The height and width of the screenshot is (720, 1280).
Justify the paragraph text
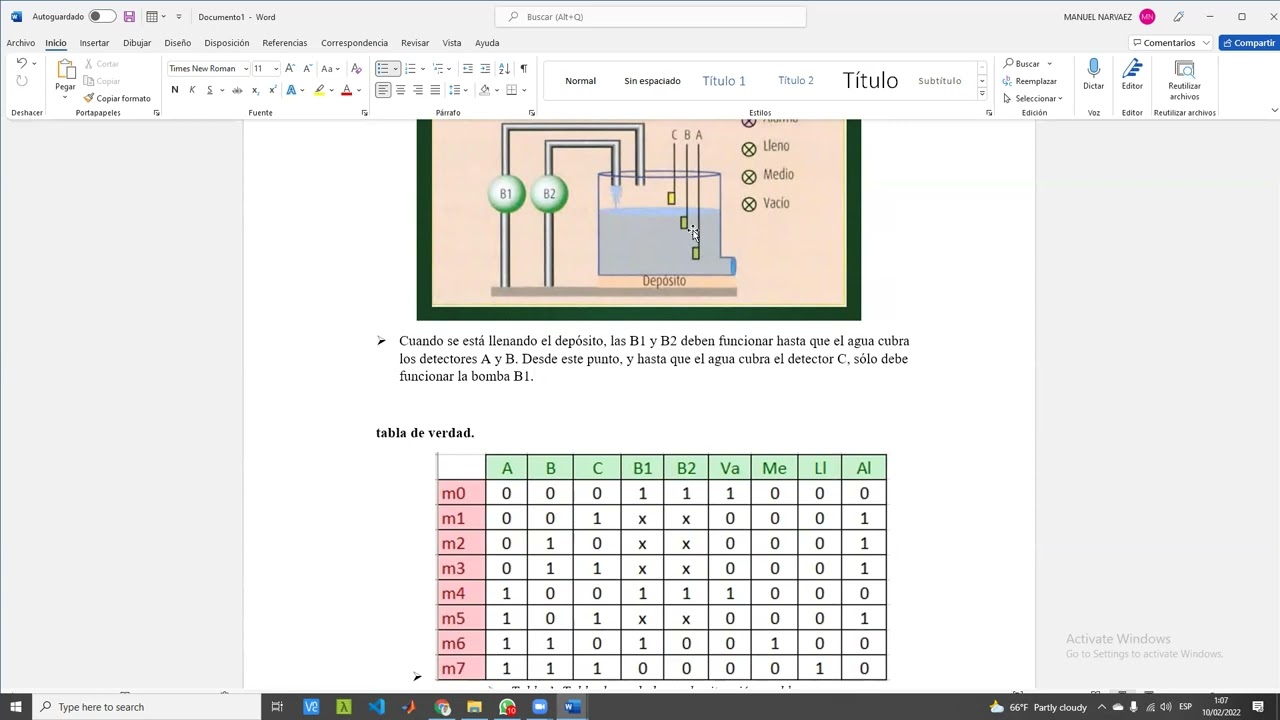click(434, 90)
